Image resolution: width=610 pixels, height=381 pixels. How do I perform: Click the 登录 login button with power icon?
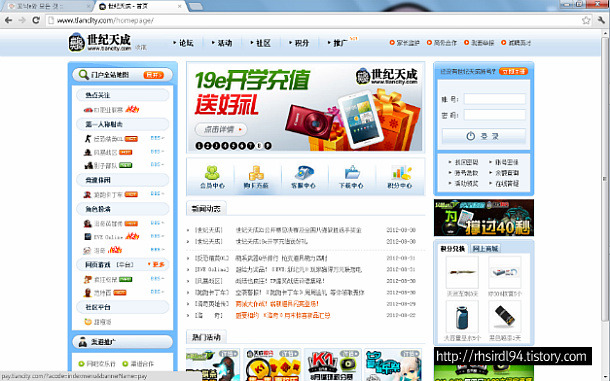[484, 136]
